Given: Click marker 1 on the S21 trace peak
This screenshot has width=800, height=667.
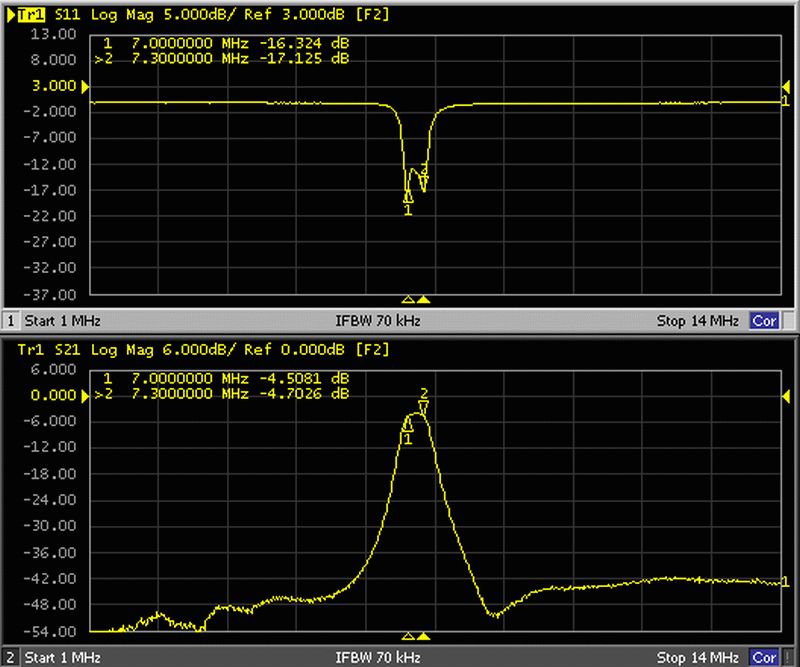Looking at the screenshot, I should pyautogui.click(x=408, y=427).
